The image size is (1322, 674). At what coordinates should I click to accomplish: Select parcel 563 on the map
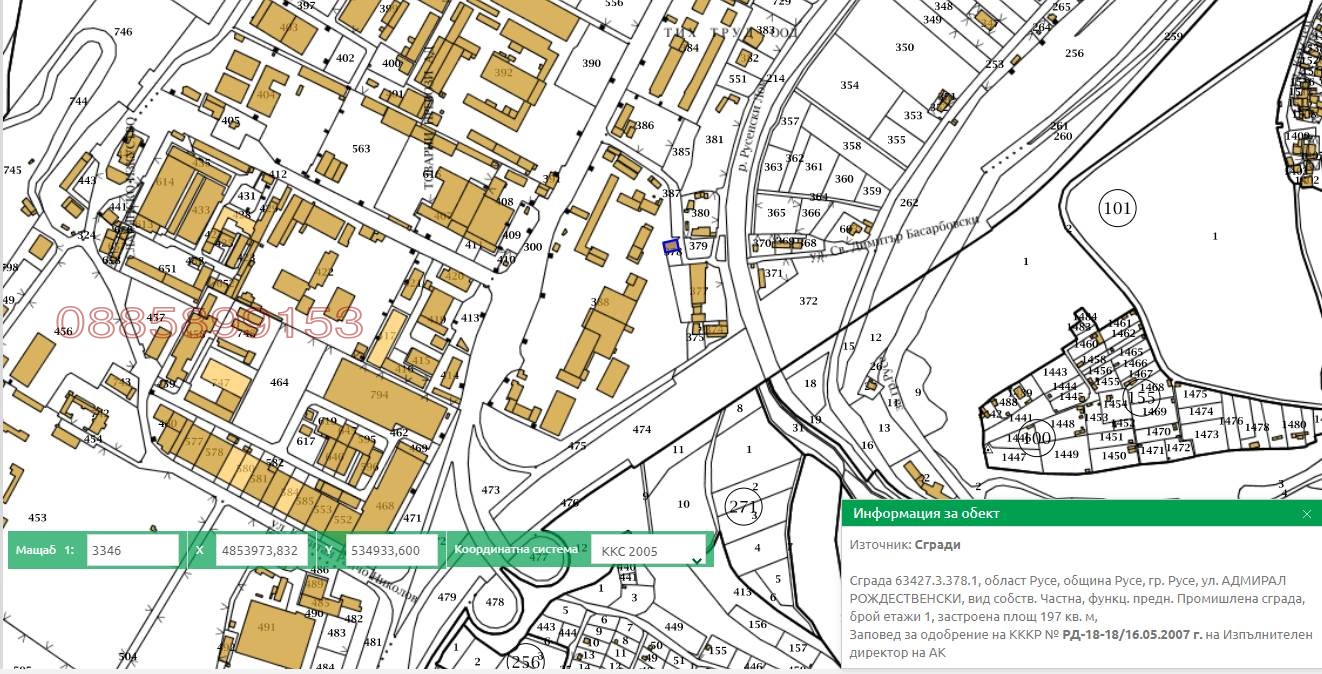click(361, 149)
